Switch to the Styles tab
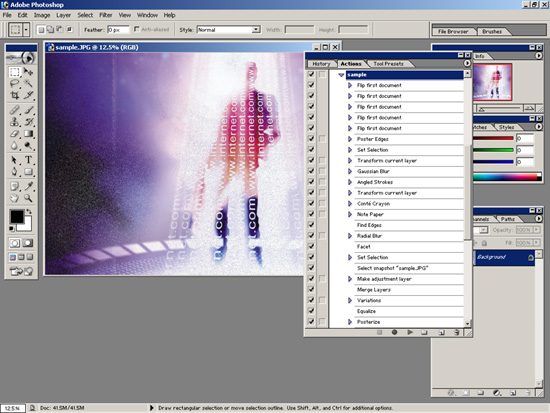The image size is (550, 413). [x=507, y=127]
